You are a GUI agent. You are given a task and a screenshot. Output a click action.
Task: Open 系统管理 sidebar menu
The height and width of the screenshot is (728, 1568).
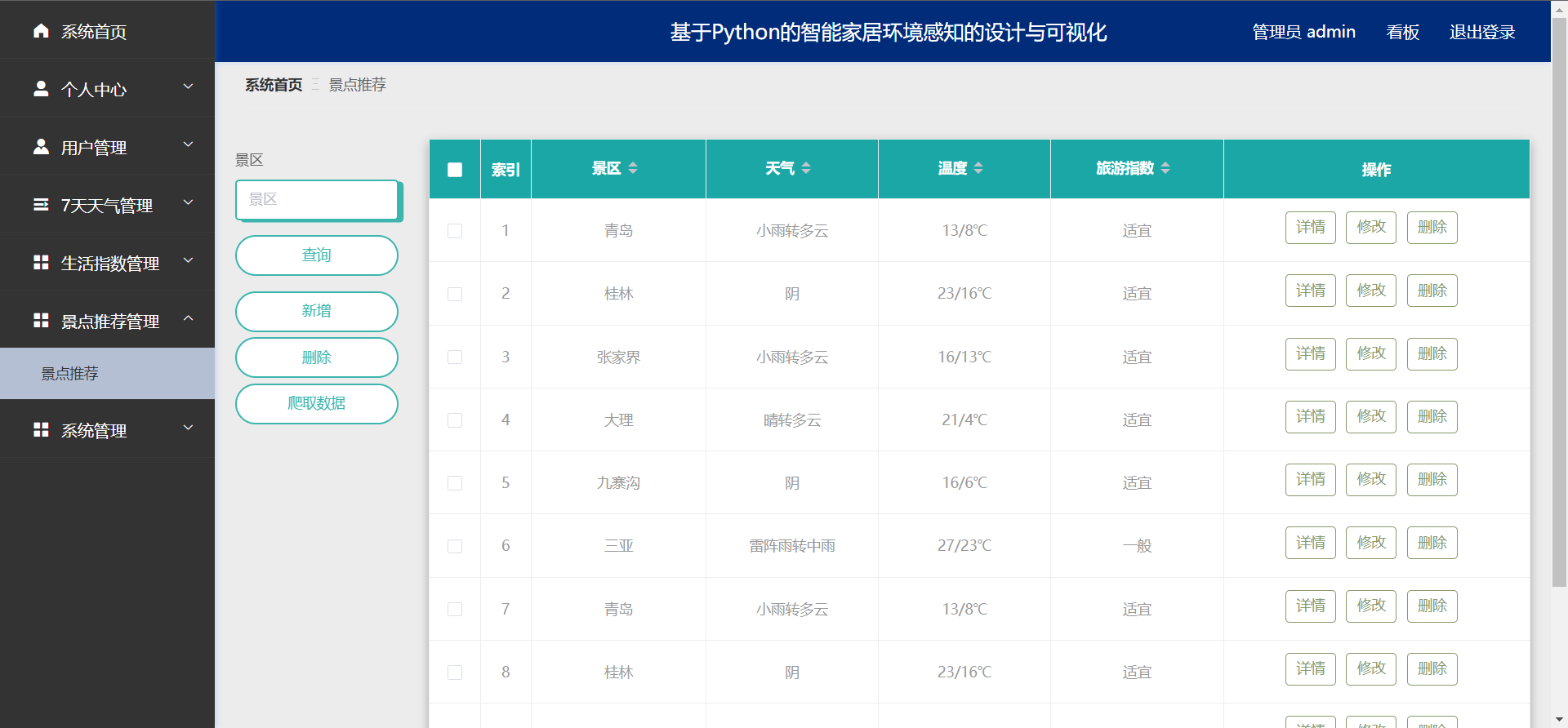tap(107, 430)
